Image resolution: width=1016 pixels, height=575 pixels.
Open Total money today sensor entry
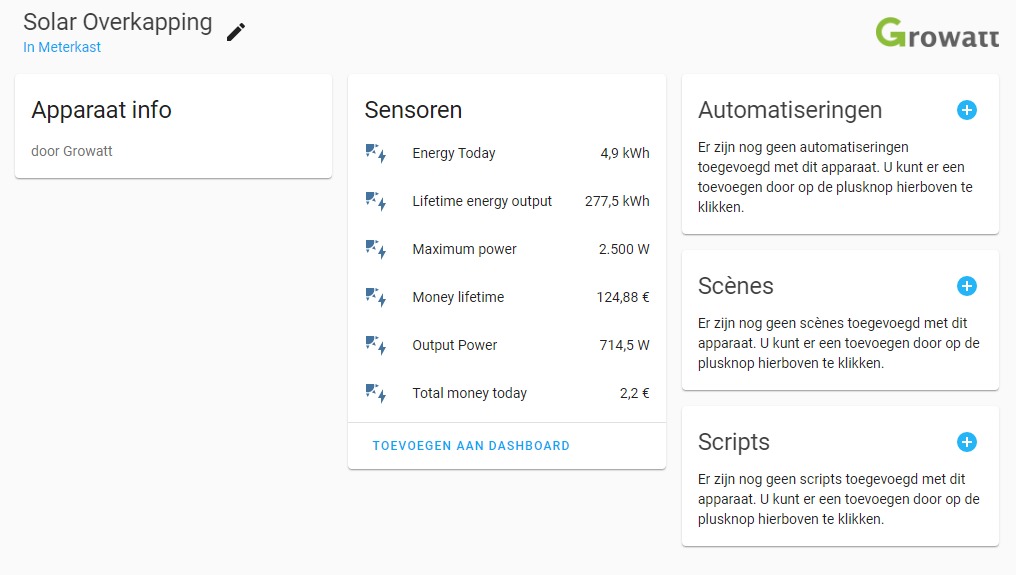[x=507, y=393]
